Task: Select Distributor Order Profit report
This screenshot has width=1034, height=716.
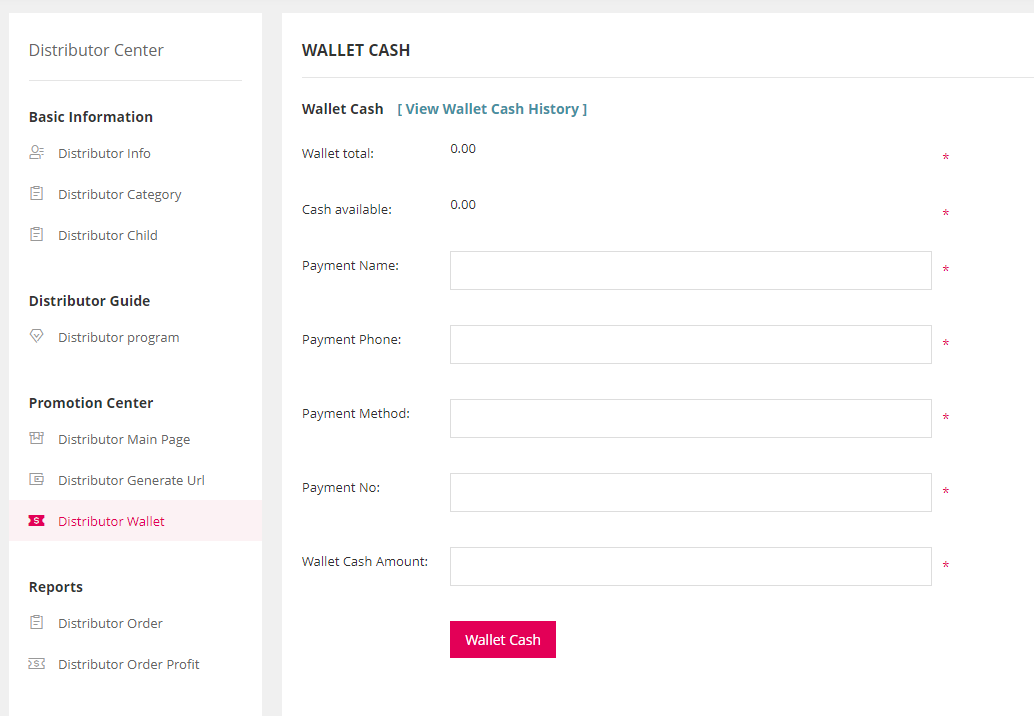Action: tap(129, 665)
